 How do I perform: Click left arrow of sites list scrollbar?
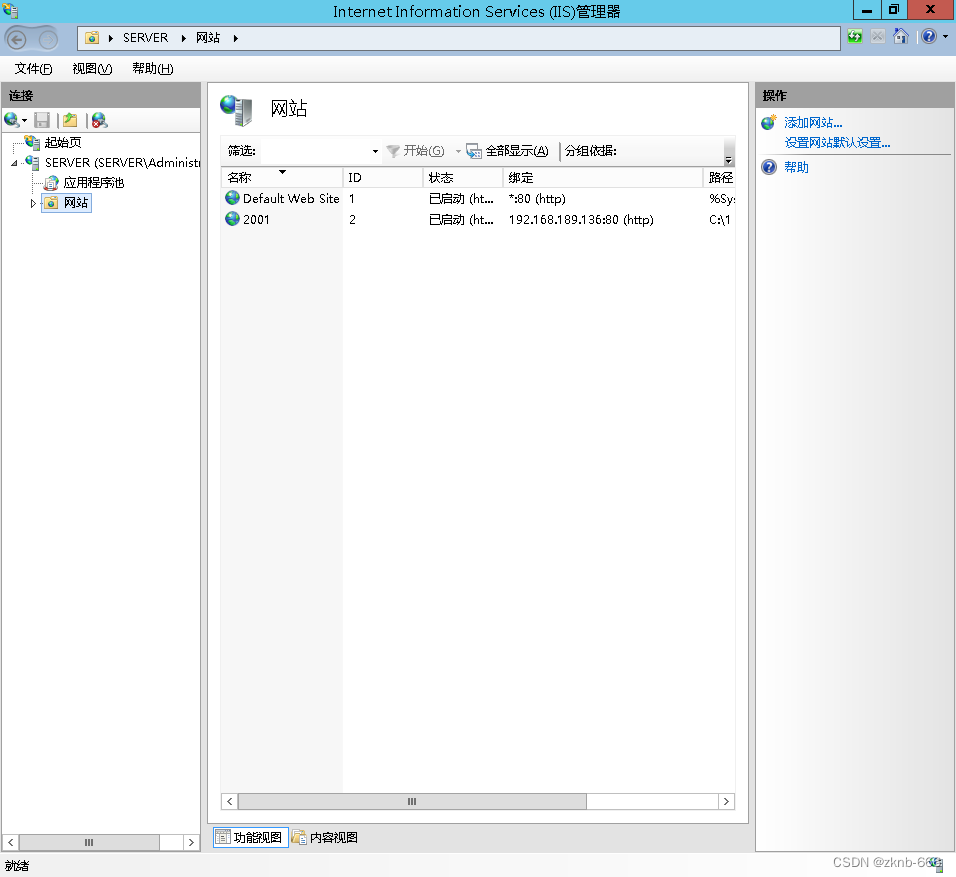pos(229,801)
